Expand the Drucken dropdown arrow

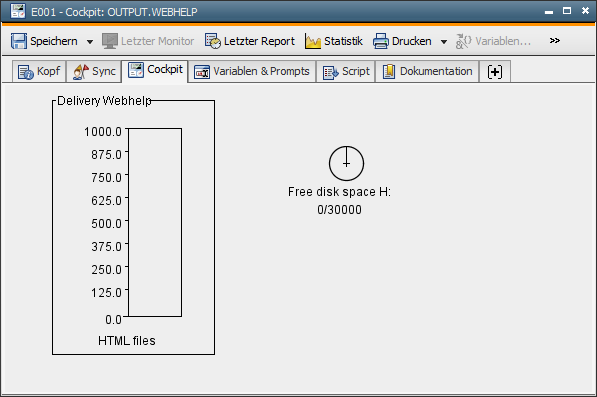(444, 42)
